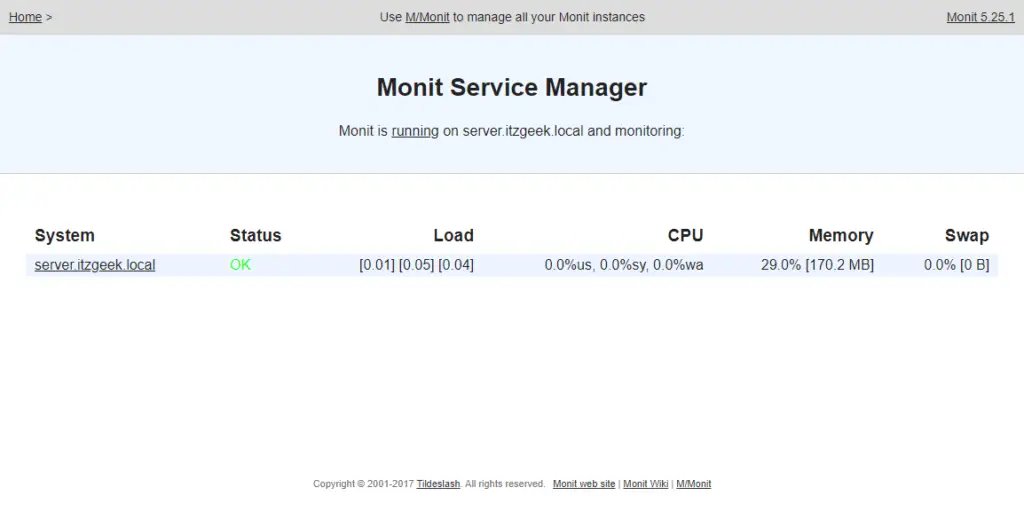1024x519 pixels.
Task: Open server.itzgeek.local system details
Action: point(95,265)
